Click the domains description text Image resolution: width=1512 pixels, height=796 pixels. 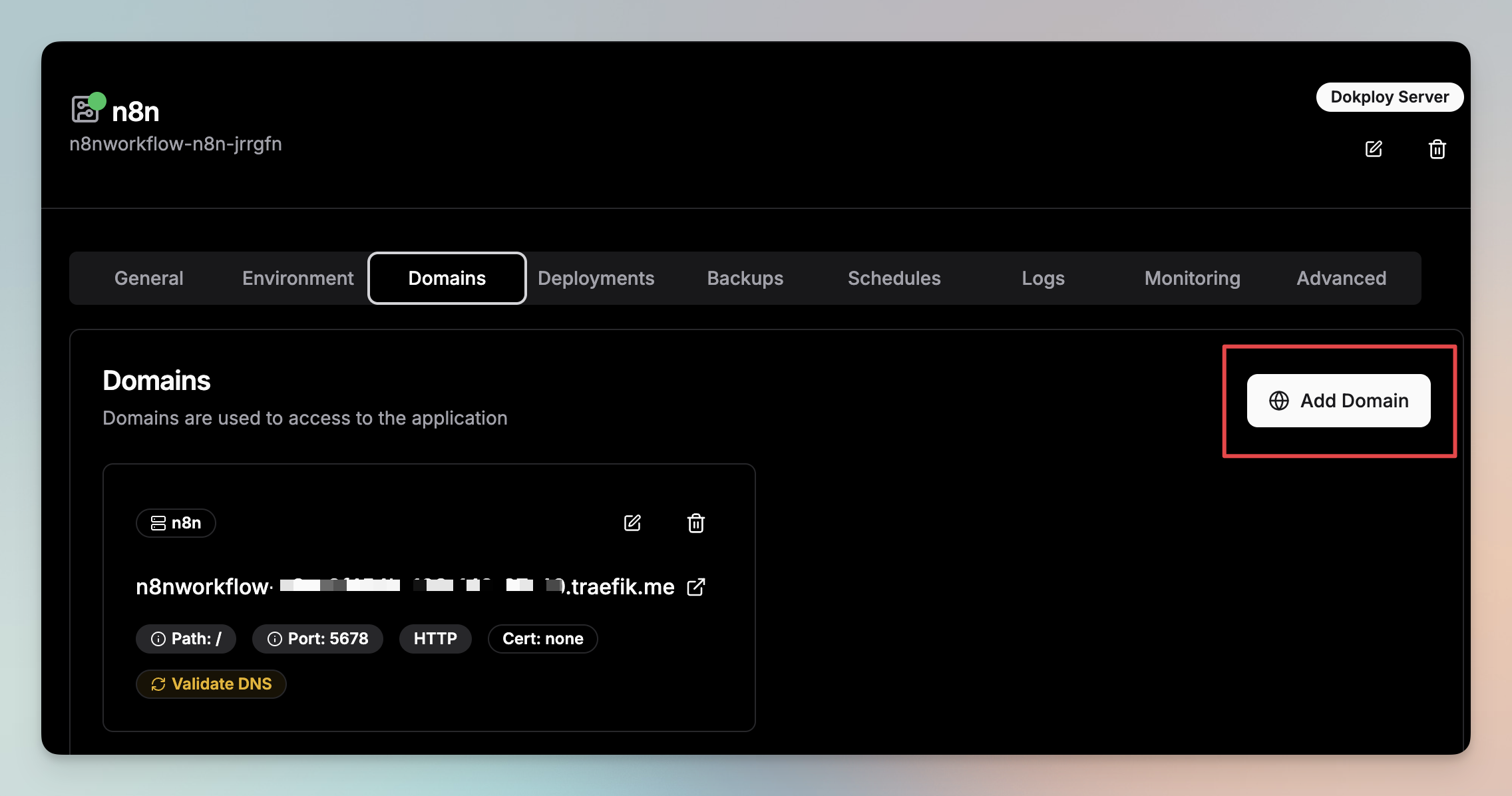305,418
